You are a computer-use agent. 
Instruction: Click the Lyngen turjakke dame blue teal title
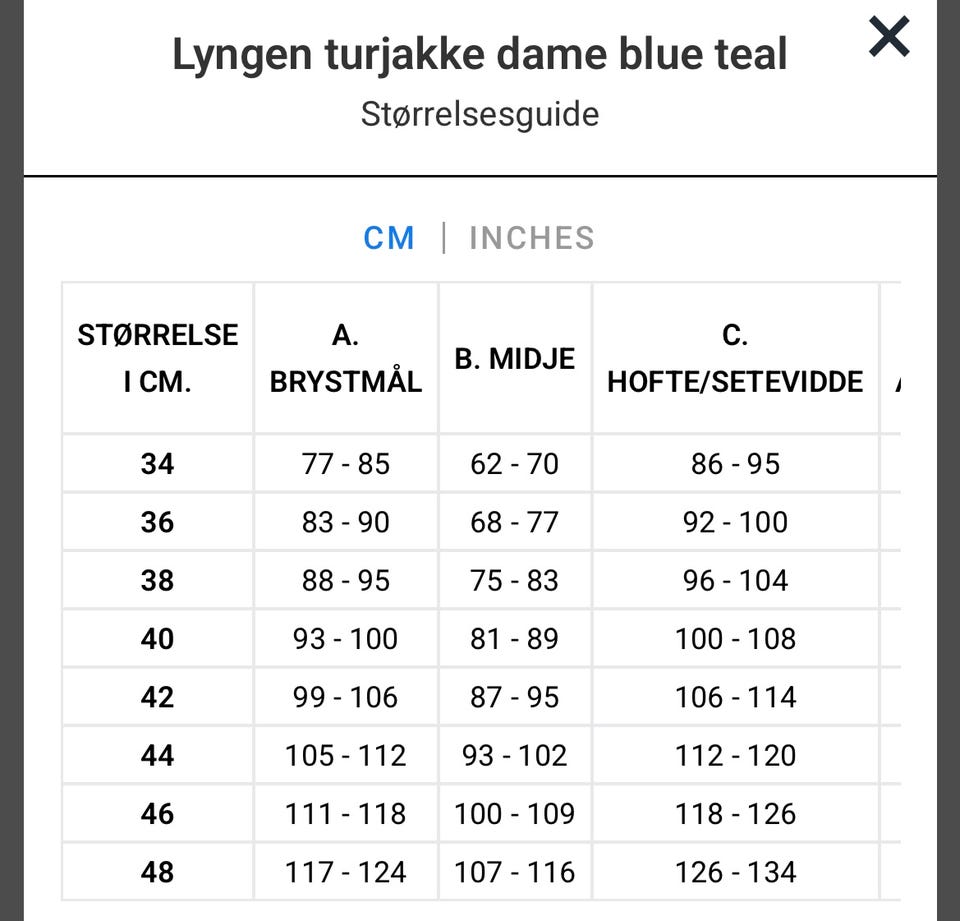pyautogui.click(x=480, y=55)
